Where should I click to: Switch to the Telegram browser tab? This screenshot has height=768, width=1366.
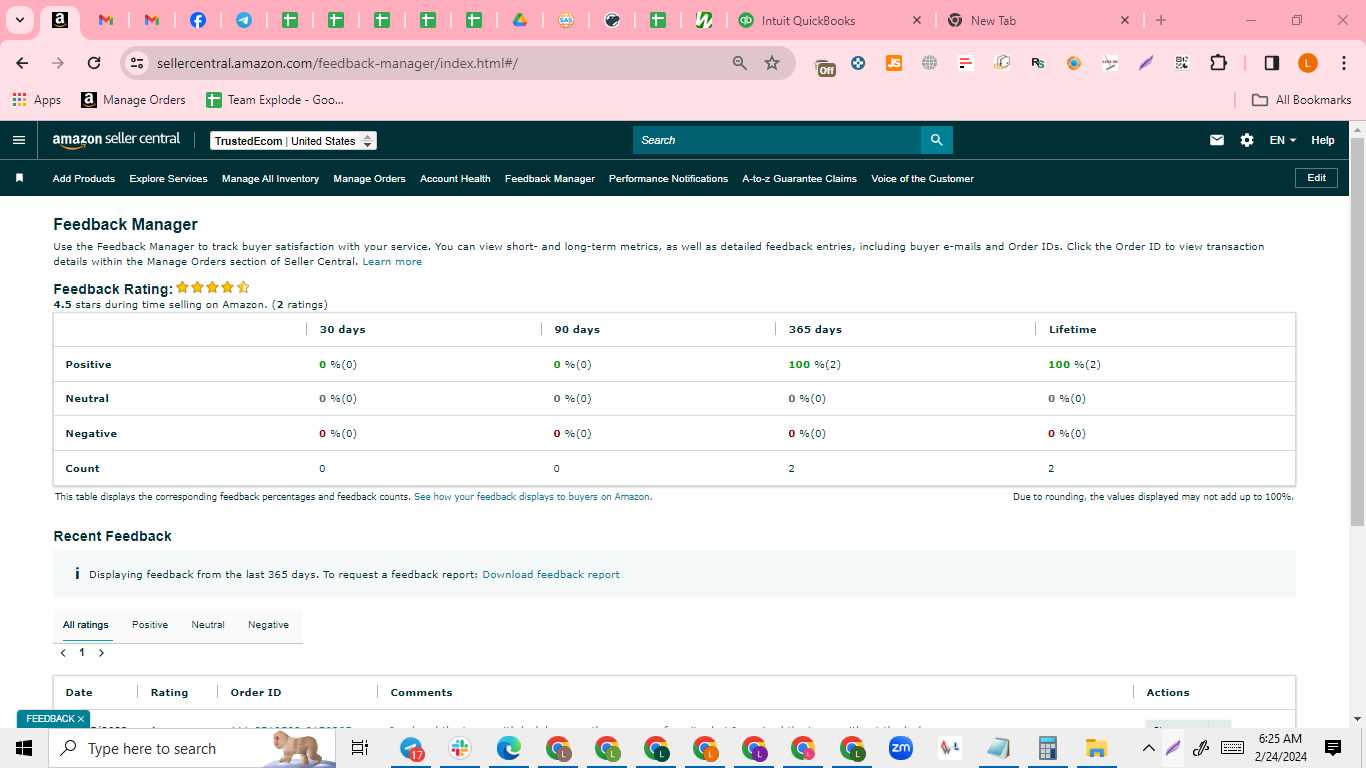[x=244, y=20]
